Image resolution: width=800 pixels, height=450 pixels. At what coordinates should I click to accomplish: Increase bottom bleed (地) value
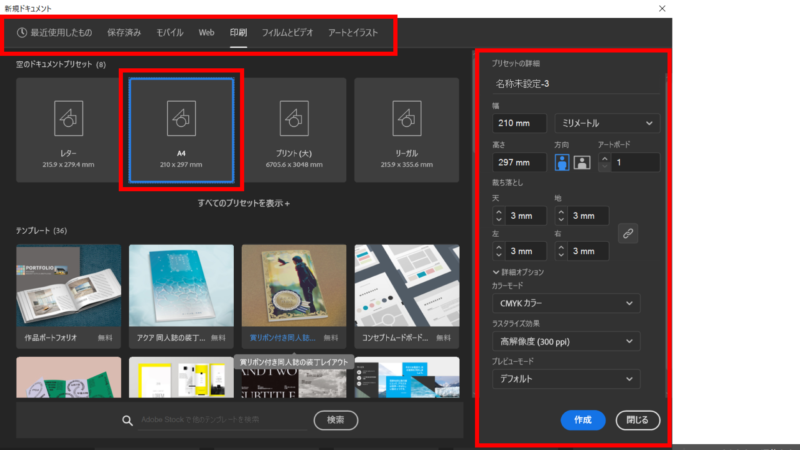click(x=561, y=212)
